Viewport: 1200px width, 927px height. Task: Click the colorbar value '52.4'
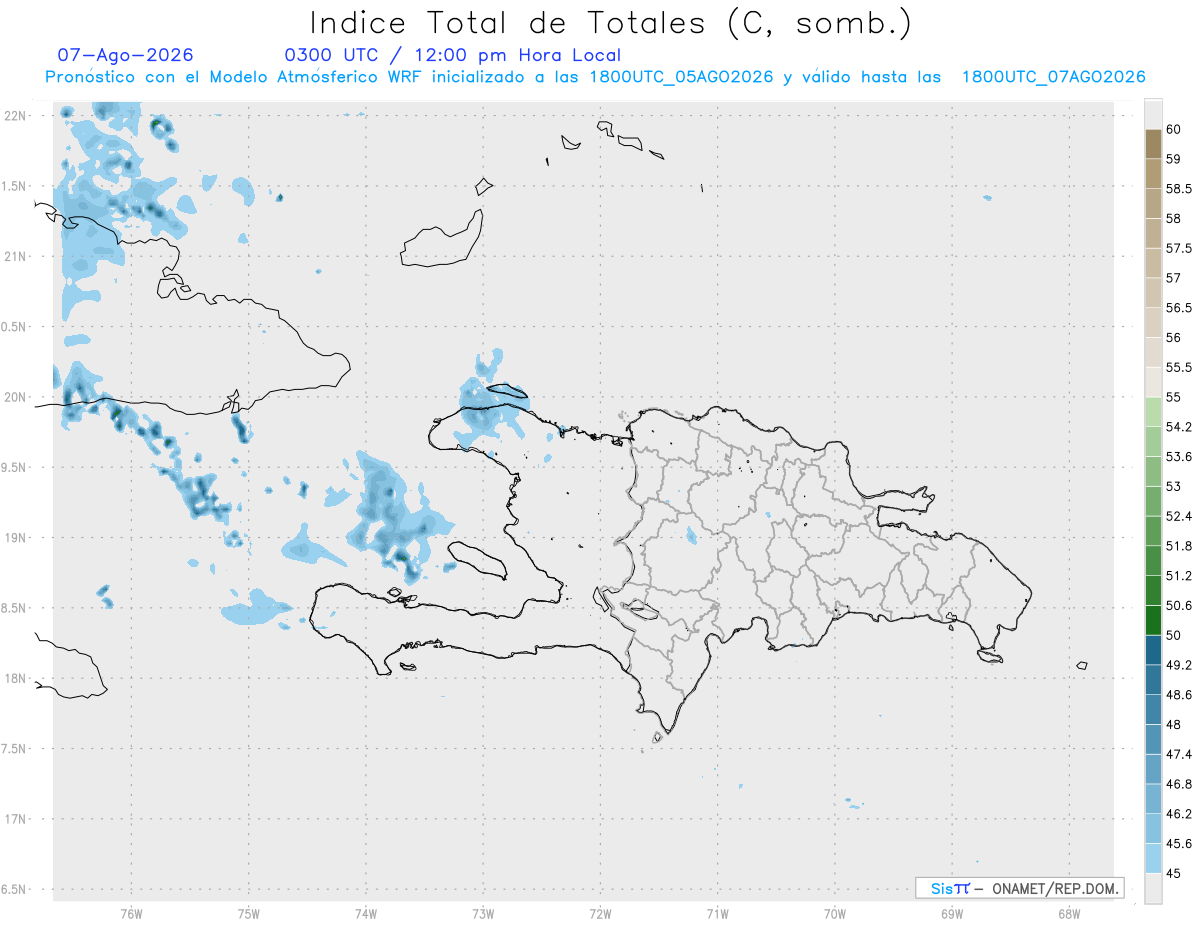point(1178,516)
